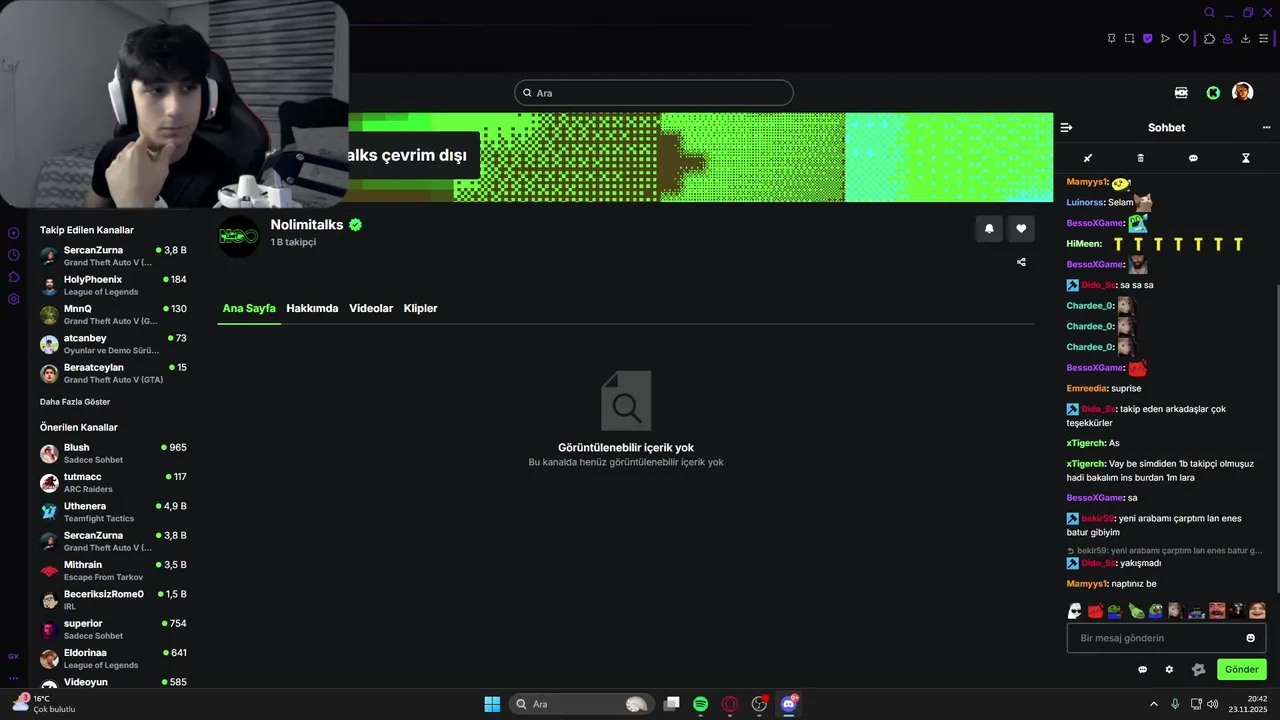The width and height of the screenshot is (1280, 720).
Task: Open browser Extensions puzzle icon
Action: (1209, 39)
